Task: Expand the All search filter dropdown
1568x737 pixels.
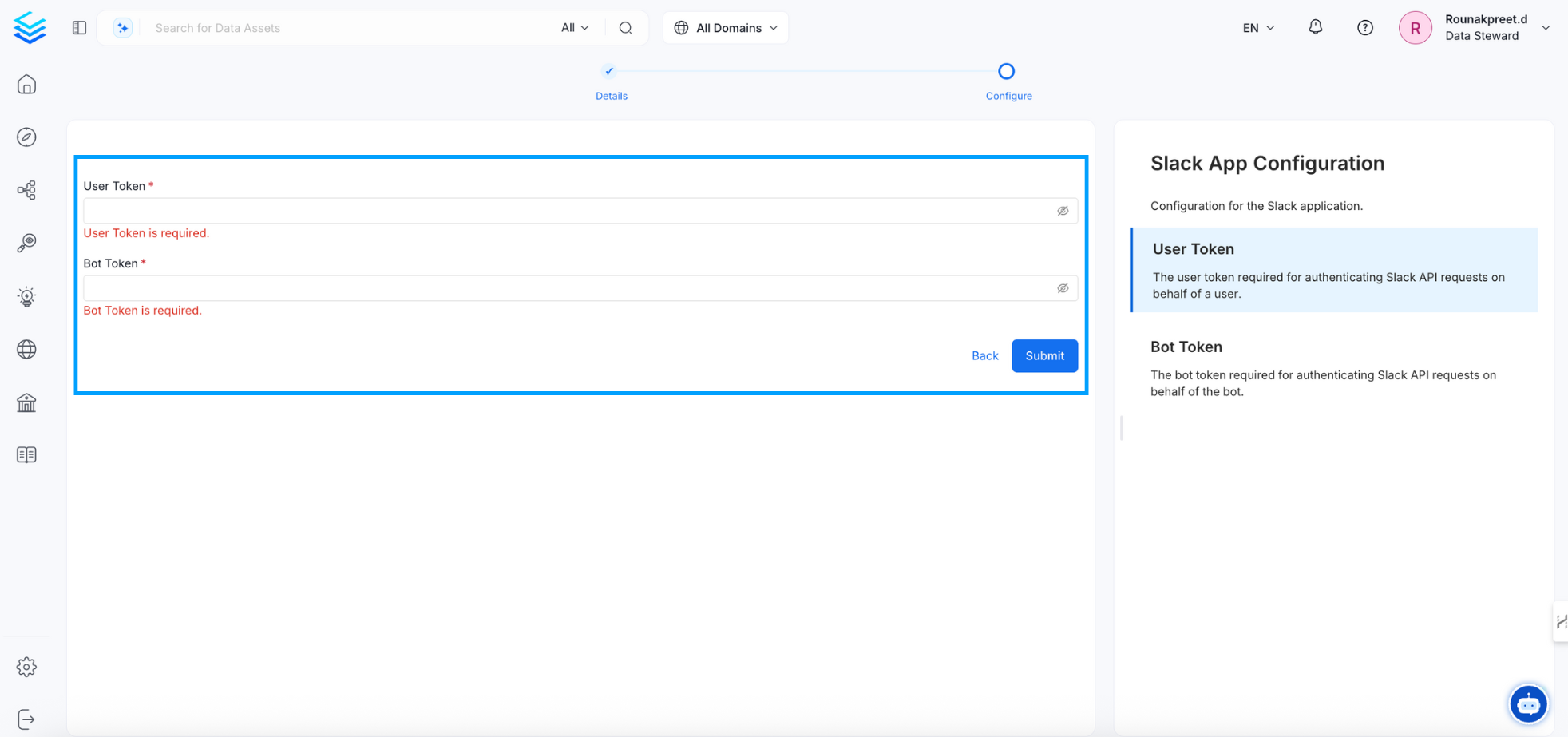Action: pos(575,28)
